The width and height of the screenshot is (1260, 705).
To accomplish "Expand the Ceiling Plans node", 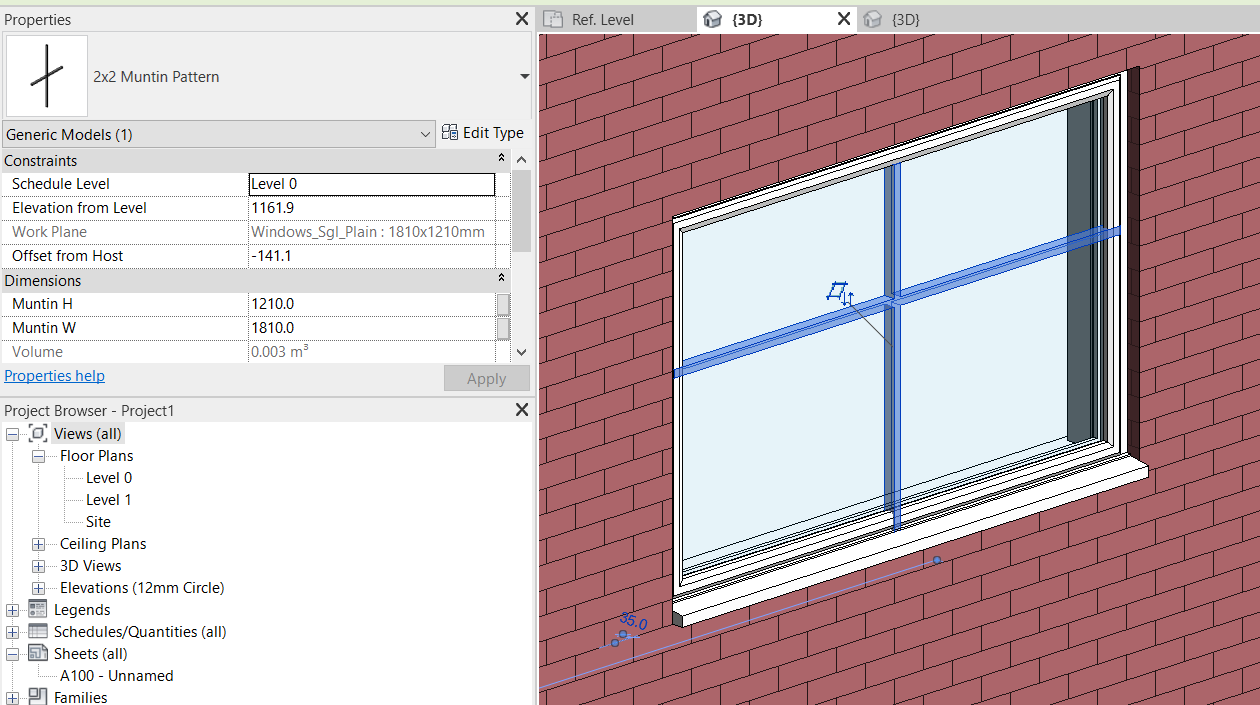I will pos(38,543).
